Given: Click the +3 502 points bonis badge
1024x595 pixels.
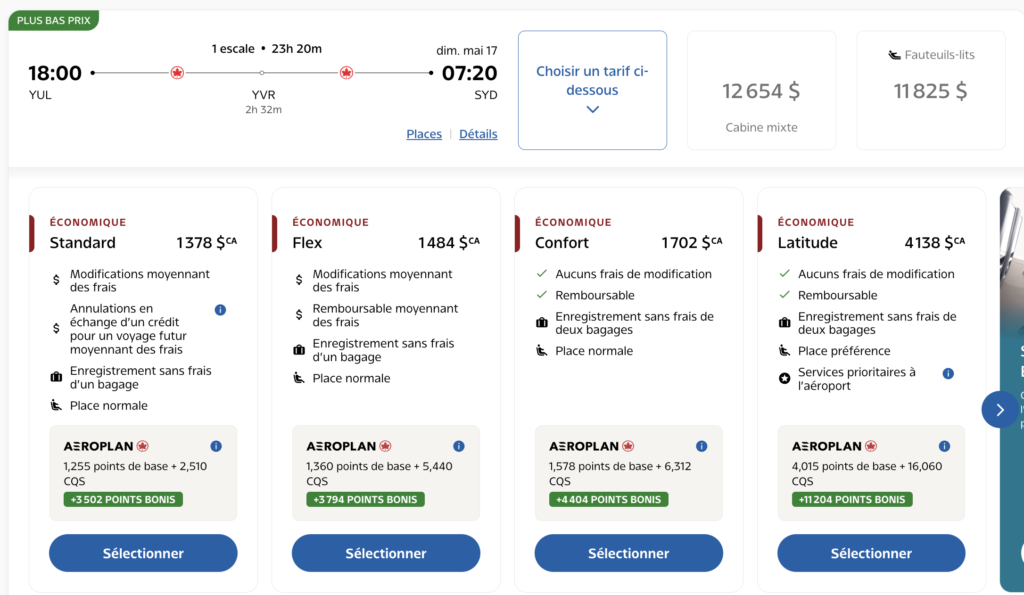Looking at the screenshot, I should 123,500.
